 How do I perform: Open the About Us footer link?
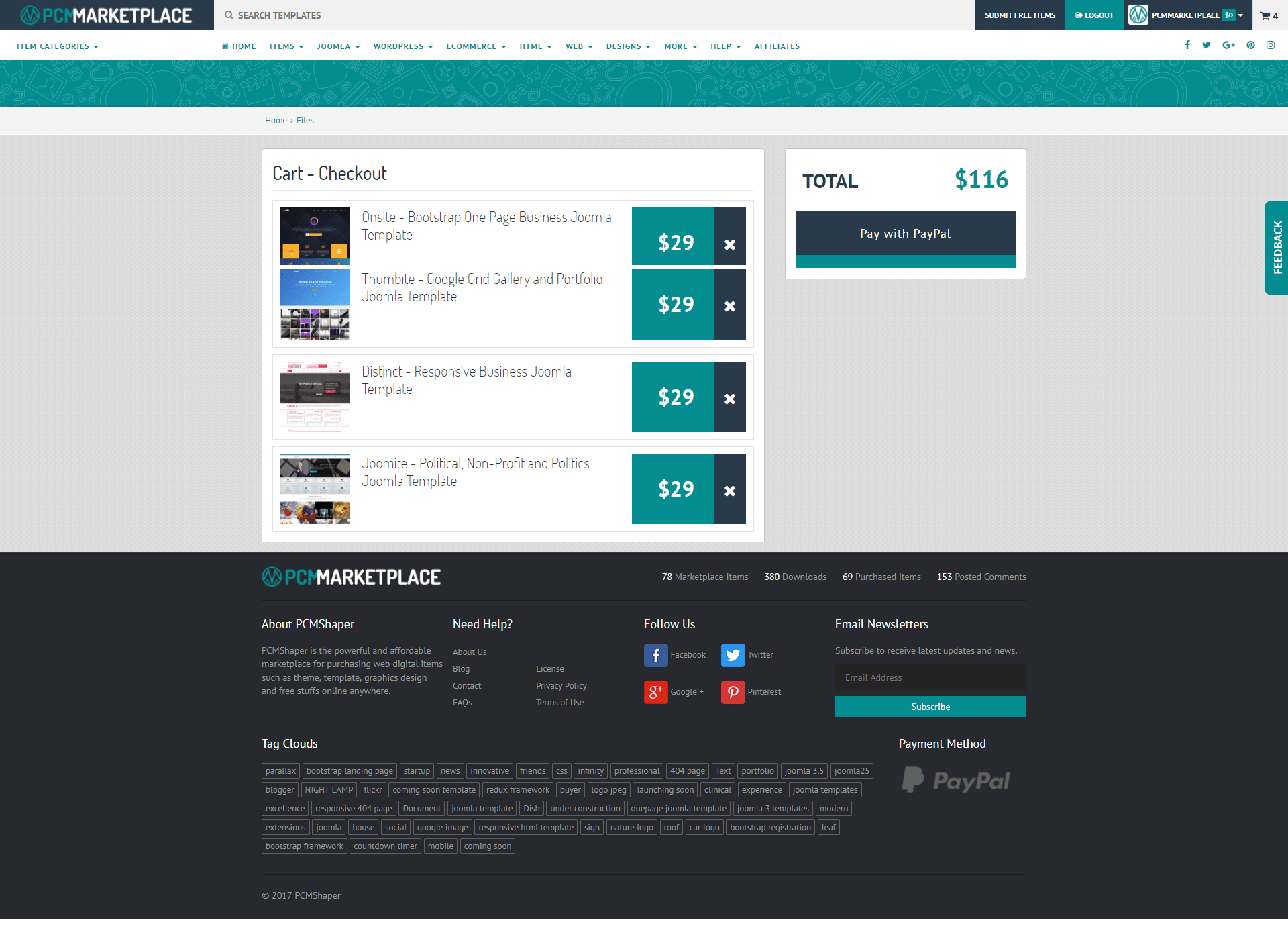[x=470, y=652]
